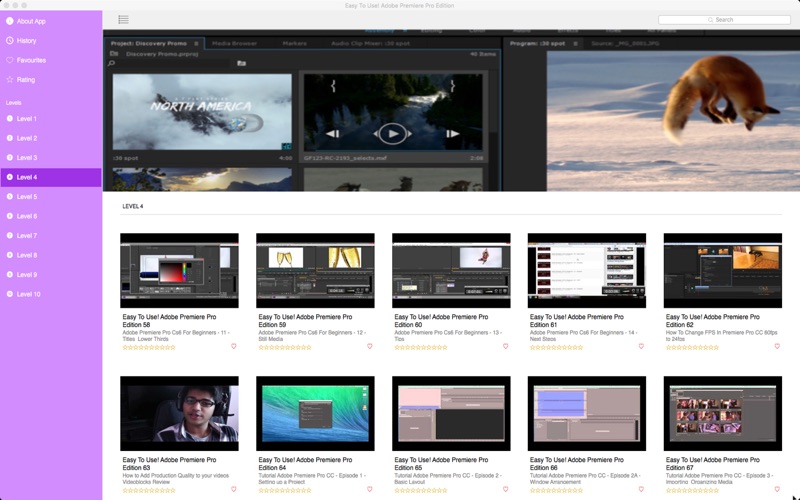Open the Edition 63 presenter video thumbnail
Screen dimensions: 800x500
(179, 413)
